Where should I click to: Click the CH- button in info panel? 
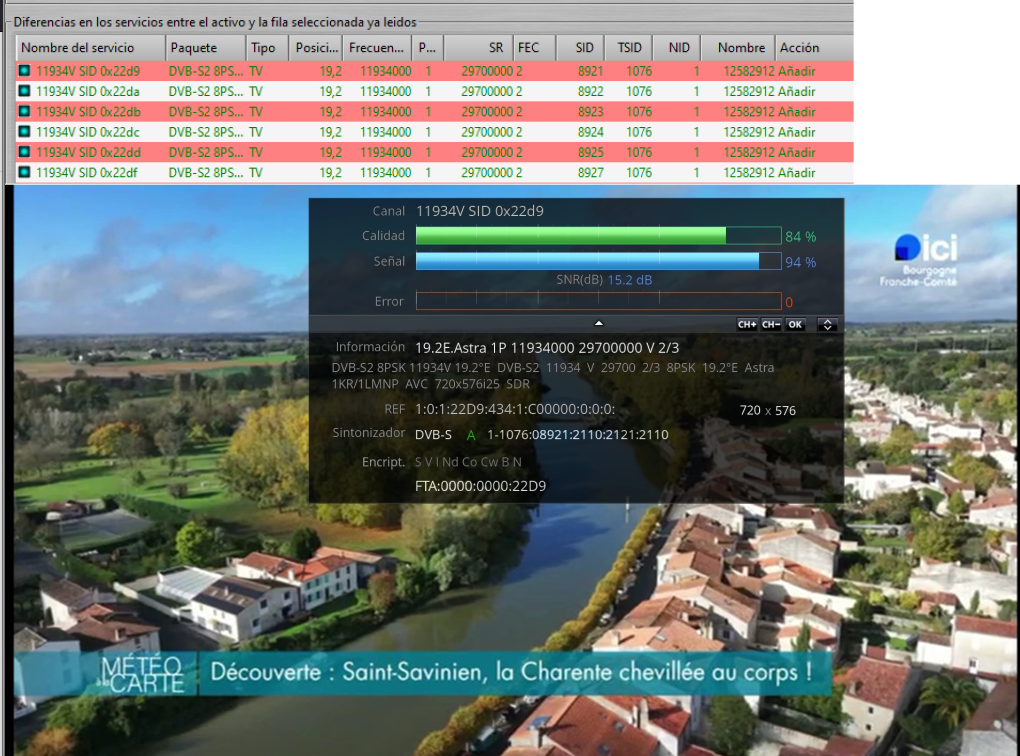coord(771,325)
